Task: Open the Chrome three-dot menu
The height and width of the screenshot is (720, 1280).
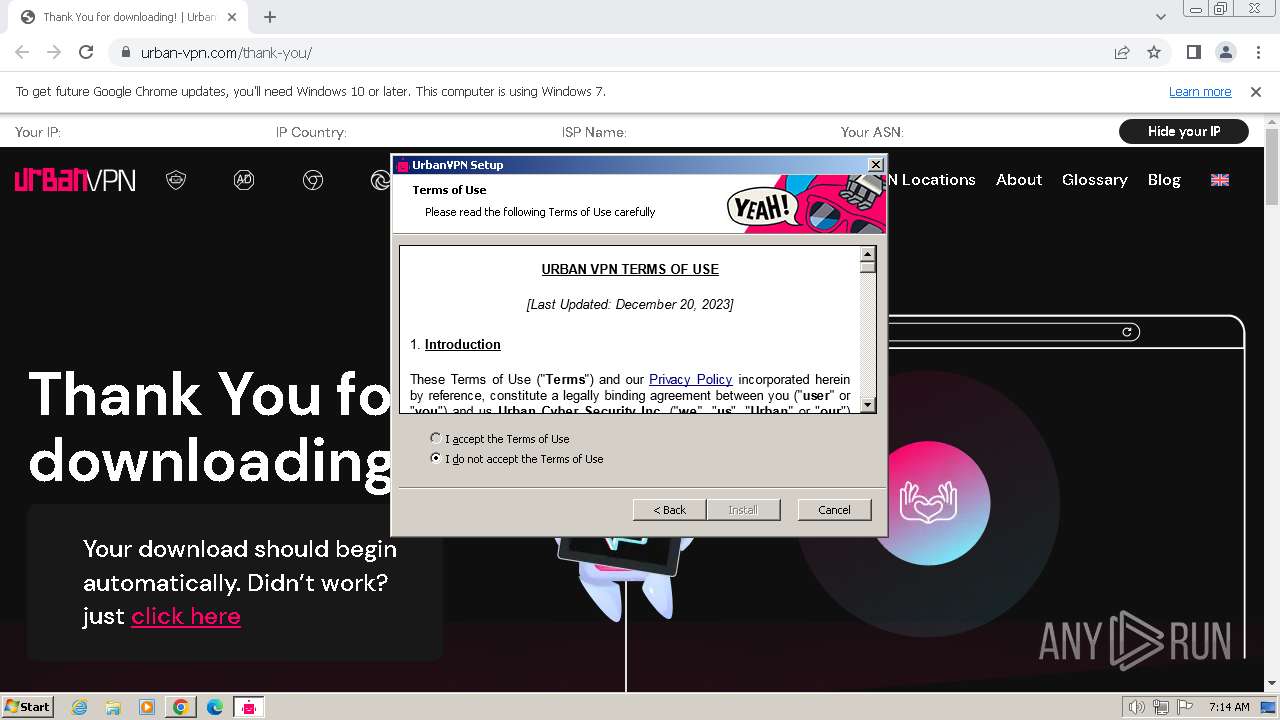Action: tap(1257, 53)
